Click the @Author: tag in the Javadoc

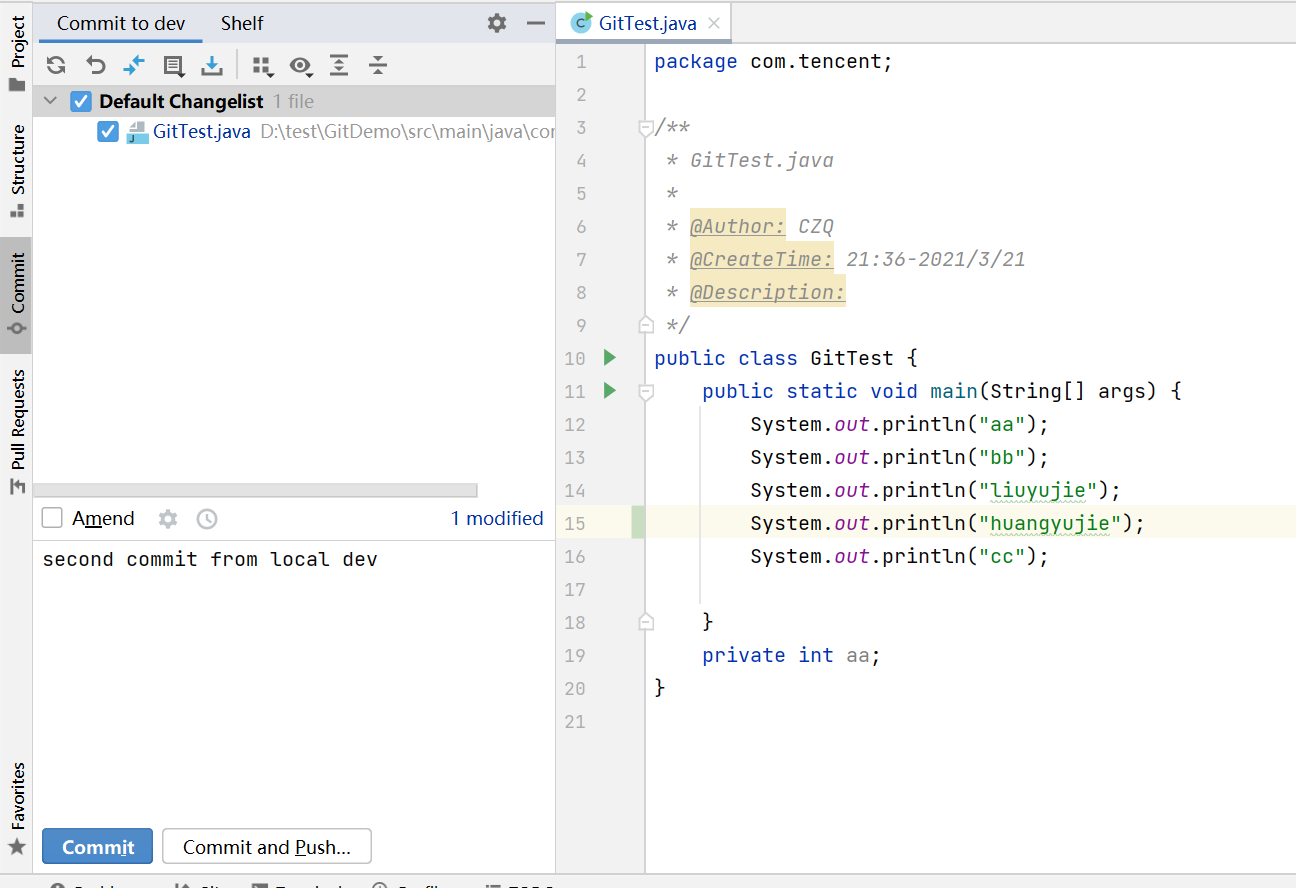(x=738, y=226)
